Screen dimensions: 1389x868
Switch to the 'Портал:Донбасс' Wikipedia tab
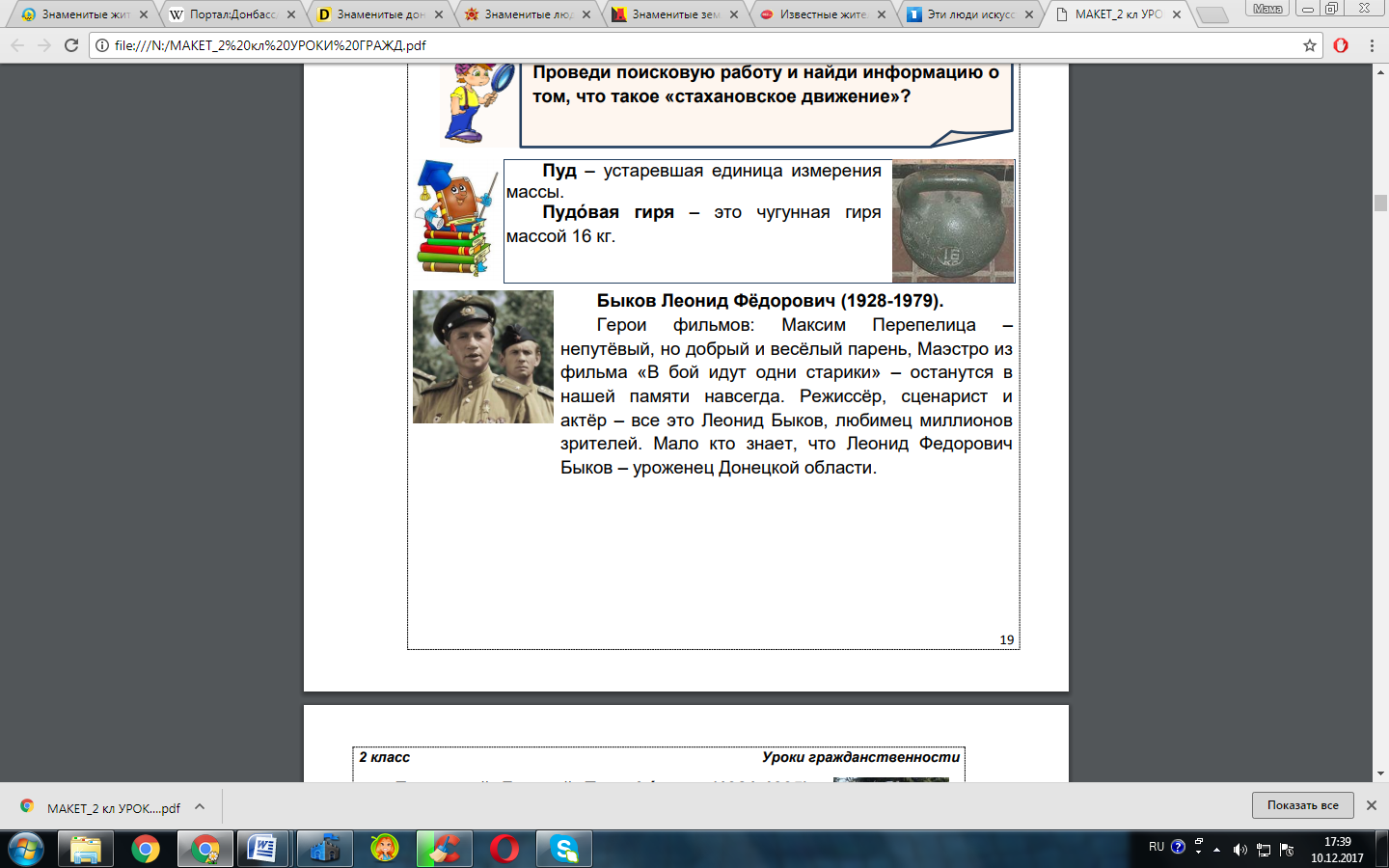point(232,14)
